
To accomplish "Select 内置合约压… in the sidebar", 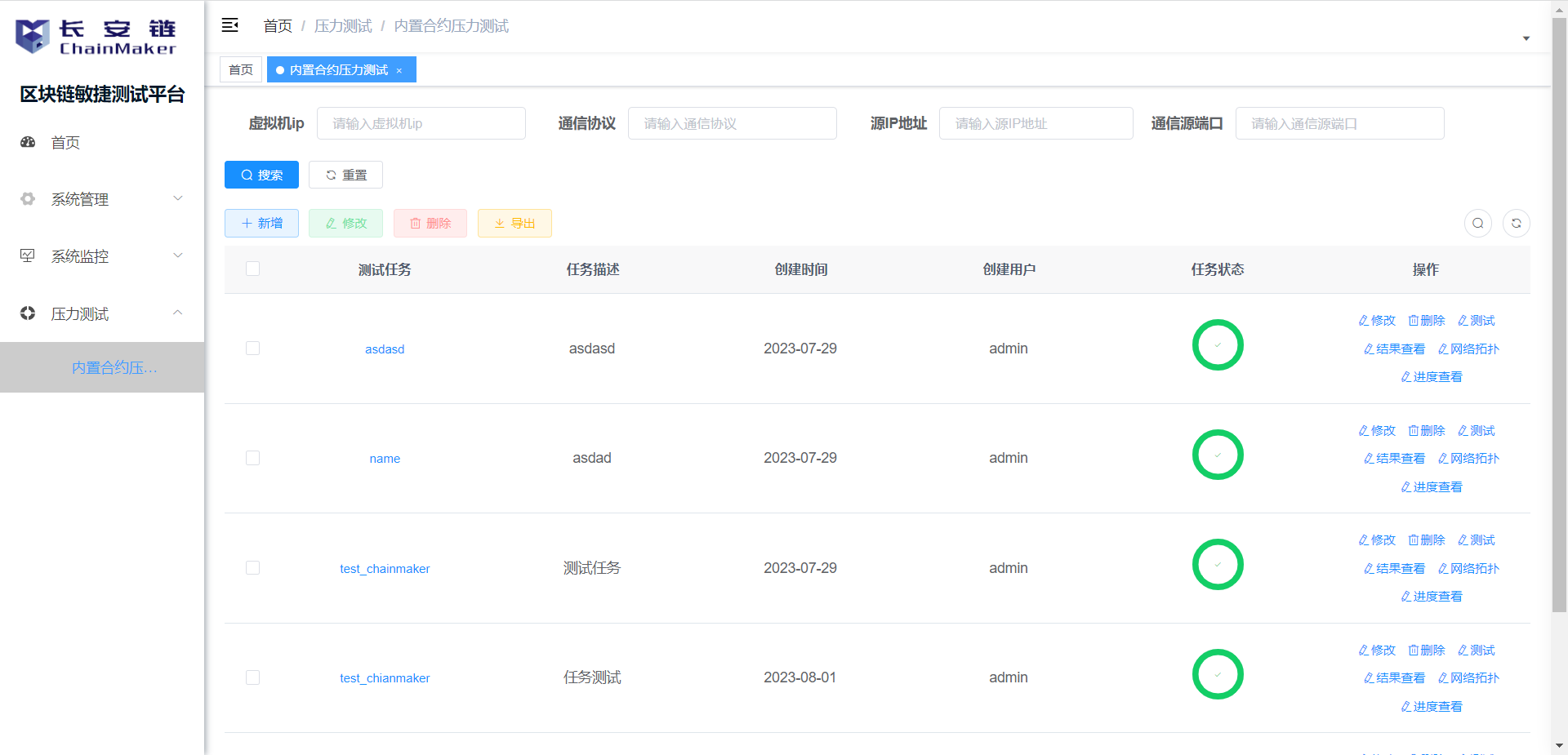I will (114, 367).
